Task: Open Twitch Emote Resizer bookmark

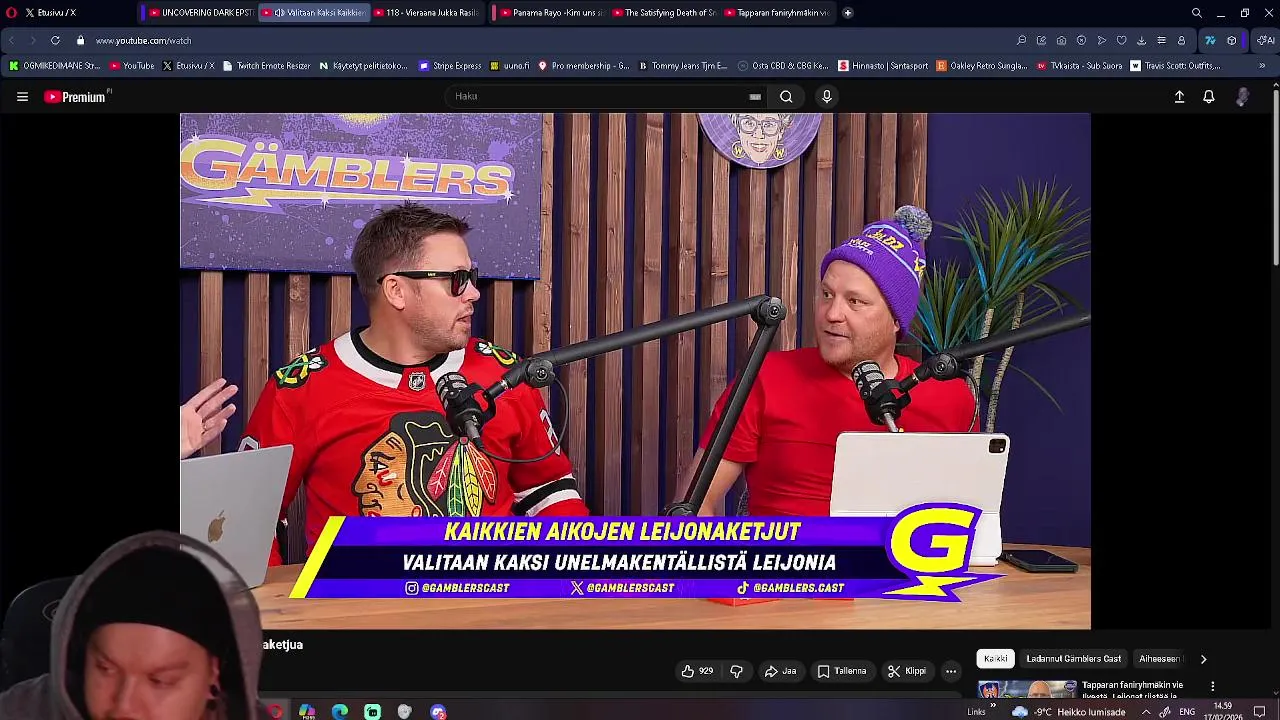Action: point(267,66)
